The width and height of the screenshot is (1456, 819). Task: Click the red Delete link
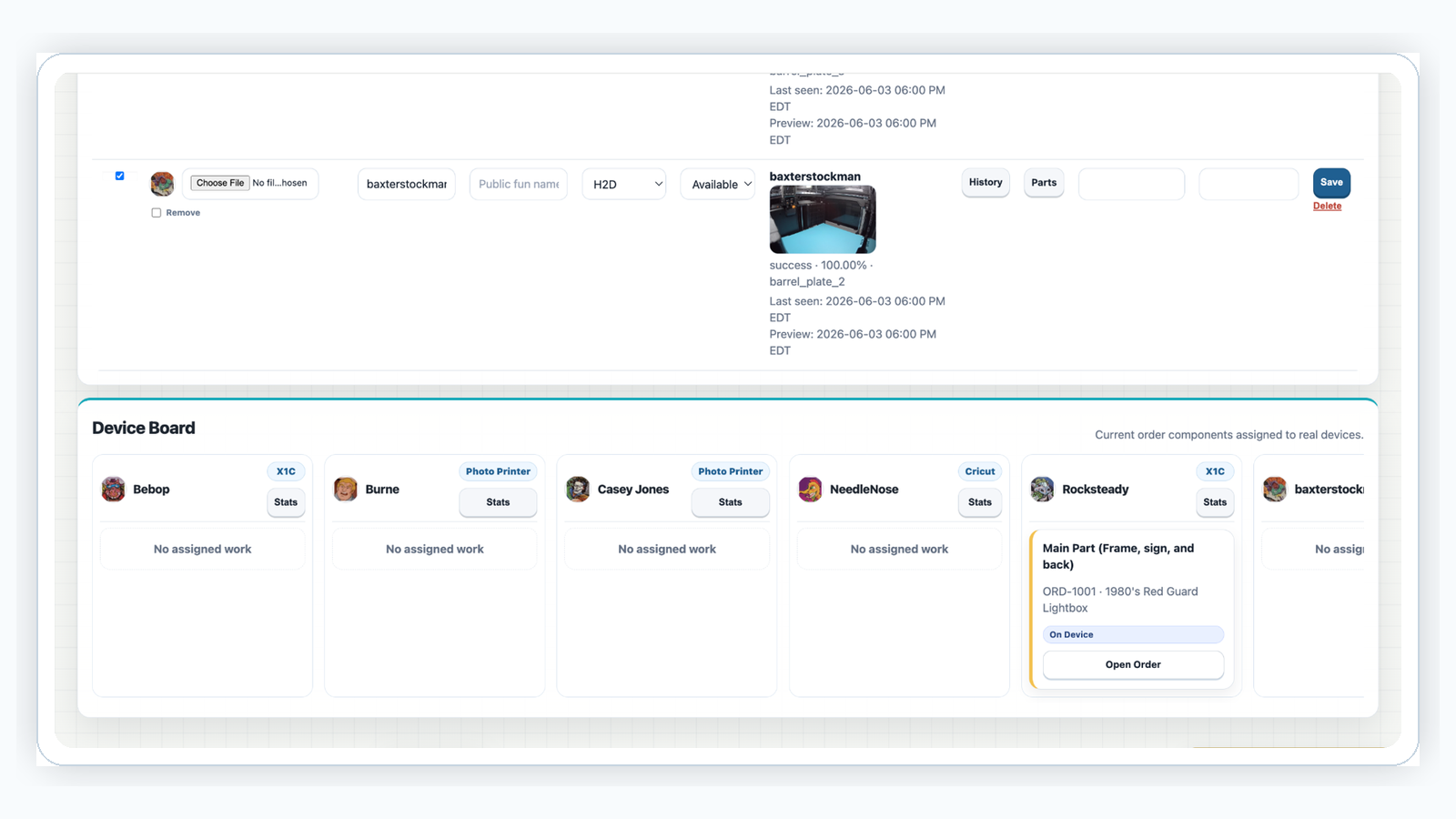(1327, 207)
